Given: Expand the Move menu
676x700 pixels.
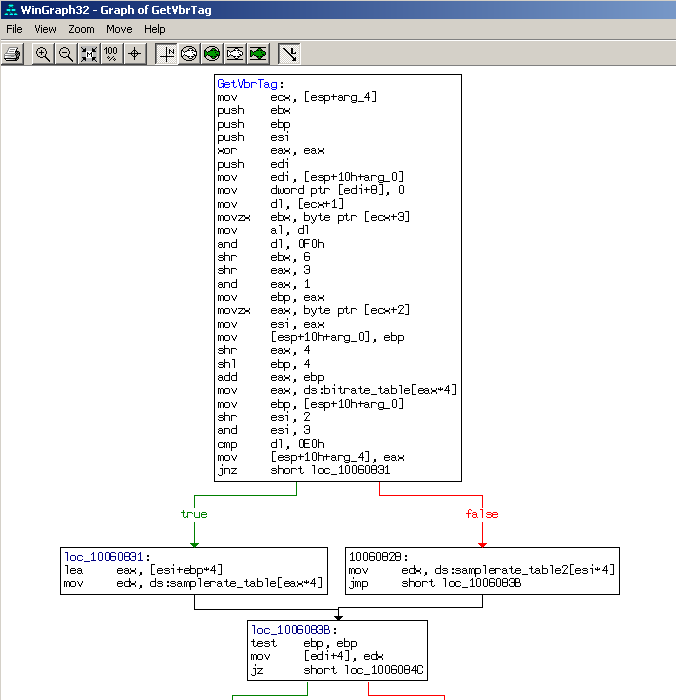Looking at the screenshot, I should pyautogui.click(x=119, y=29).
